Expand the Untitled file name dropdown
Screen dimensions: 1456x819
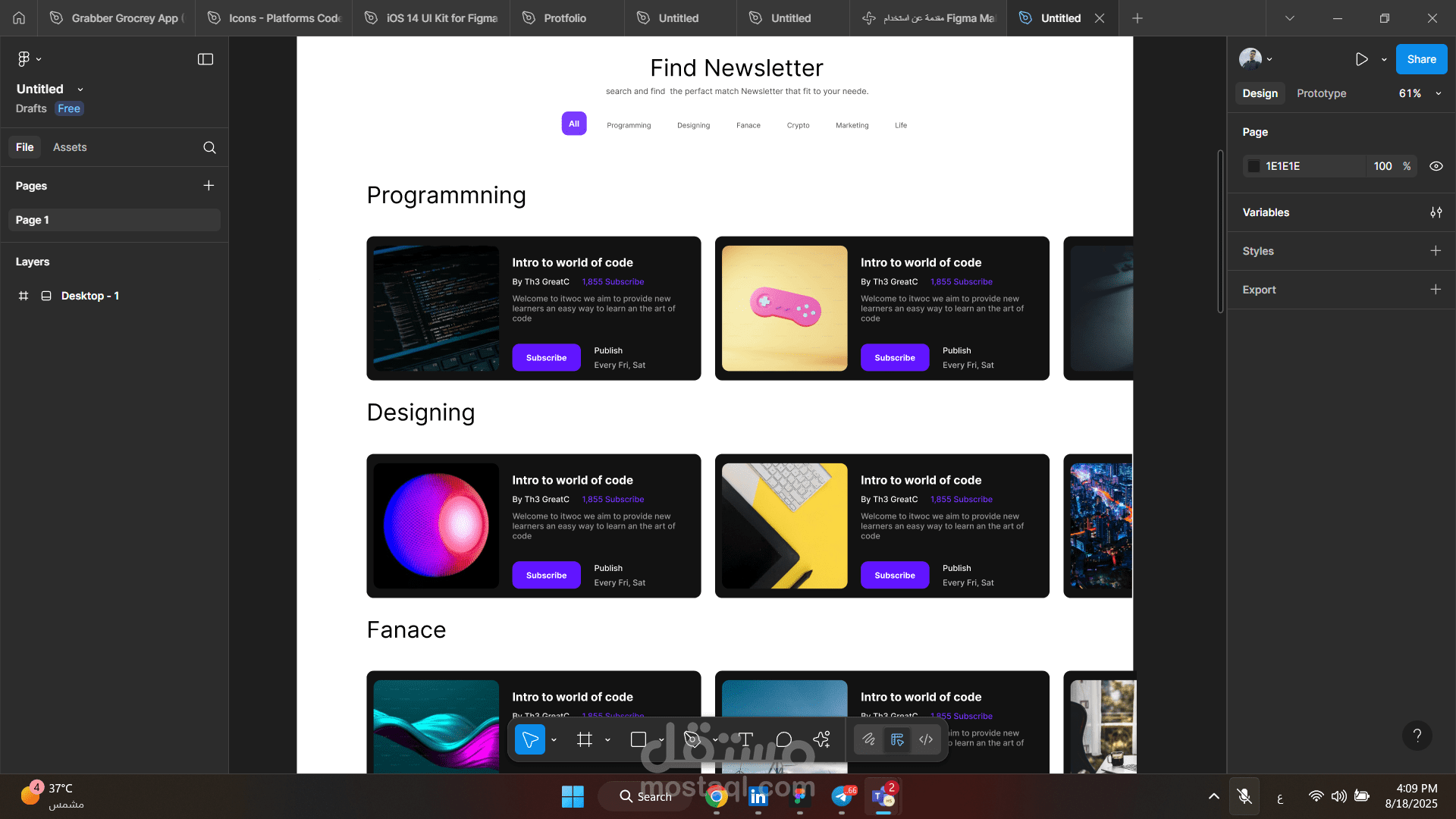[x=80, y=89]
